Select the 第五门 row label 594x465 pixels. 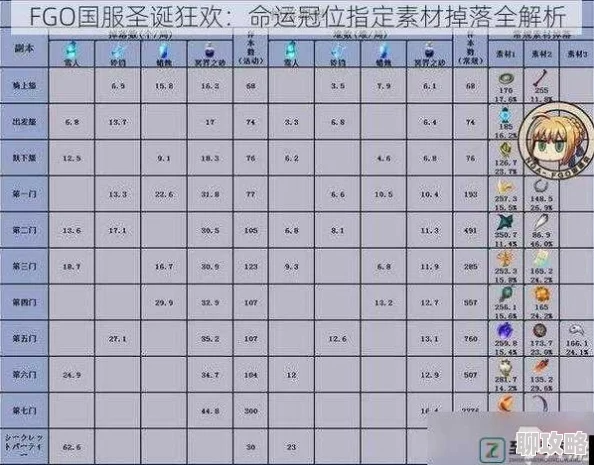[x=24, y=338]
